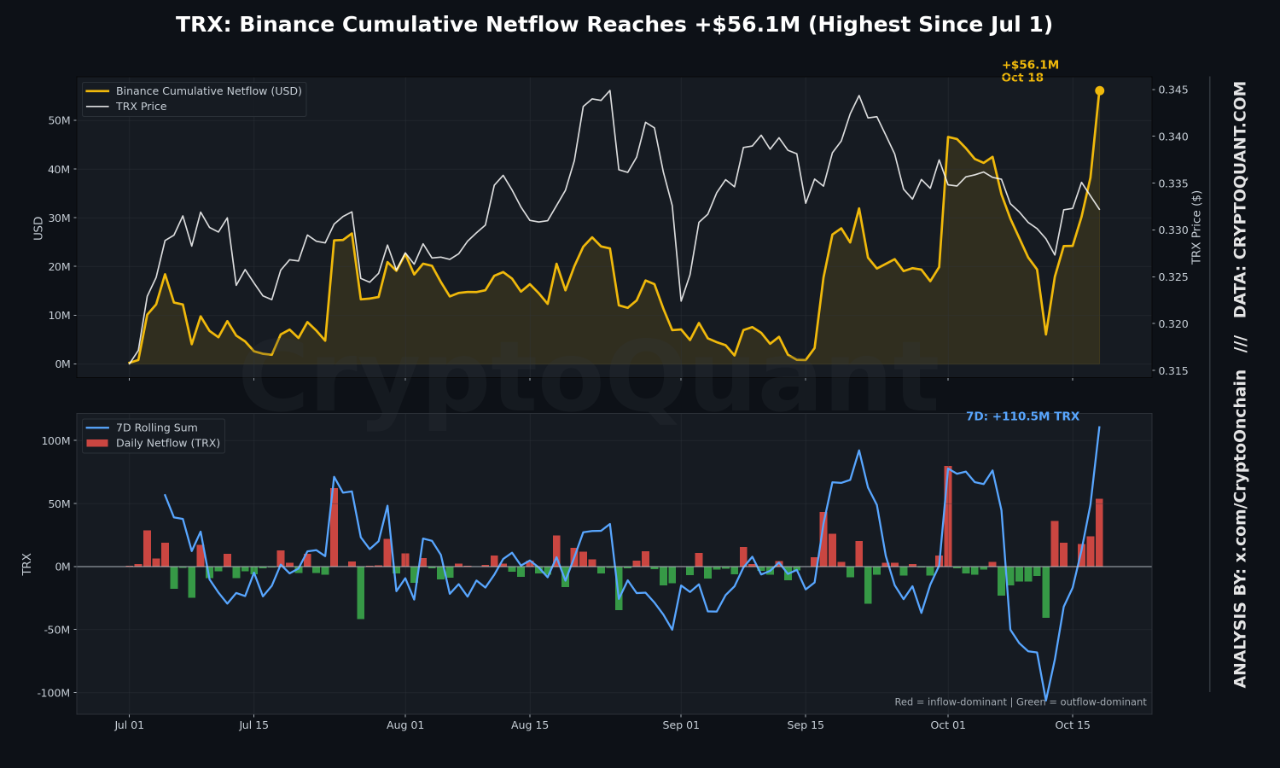Viewport: 1280px width, 768px height.
Task: Click the DATA: CRYPTOQUANT.COM side text
Action: 1240,200
